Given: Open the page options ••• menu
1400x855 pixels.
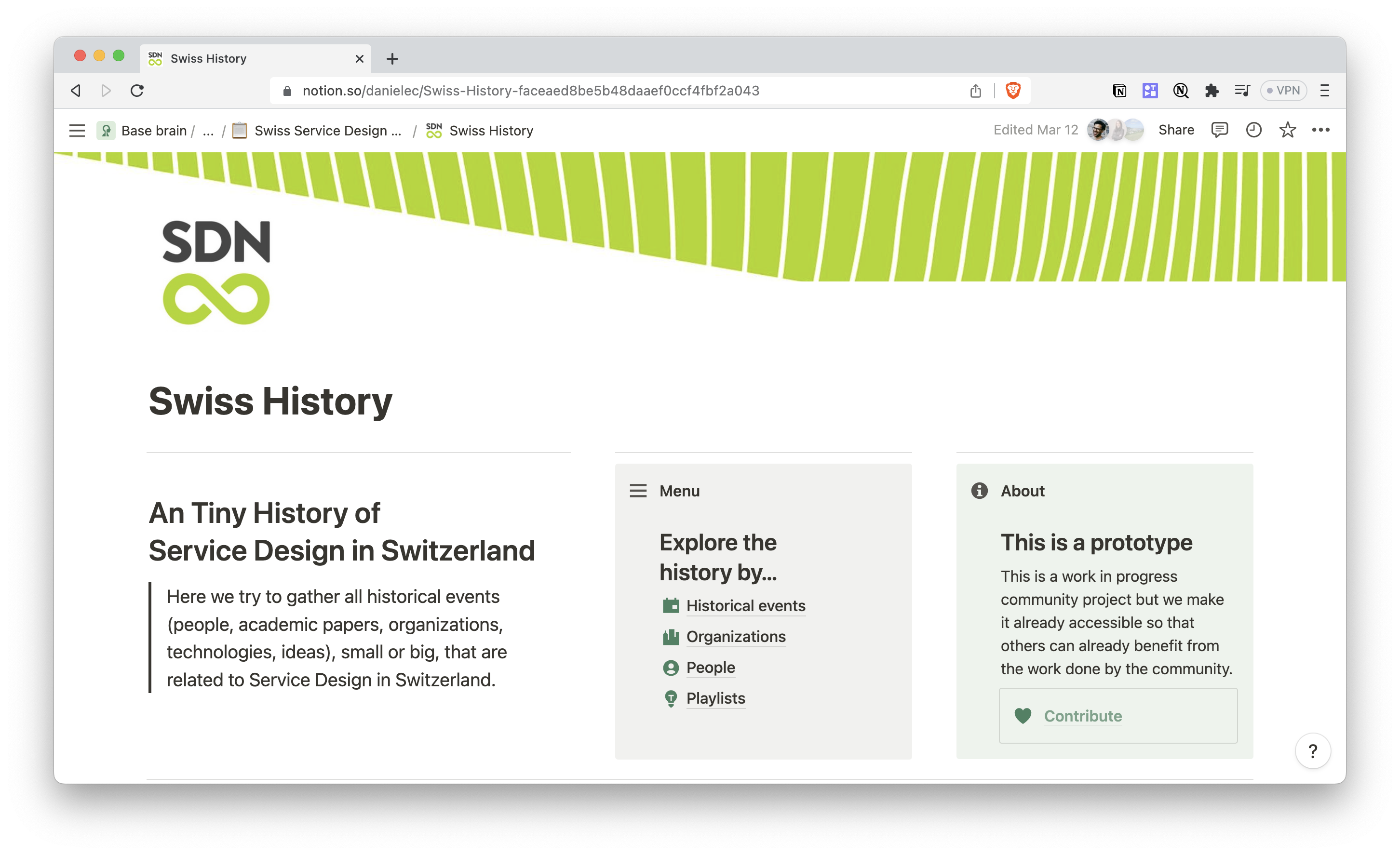Looking at the screenshot, I should pos(1321,130).
